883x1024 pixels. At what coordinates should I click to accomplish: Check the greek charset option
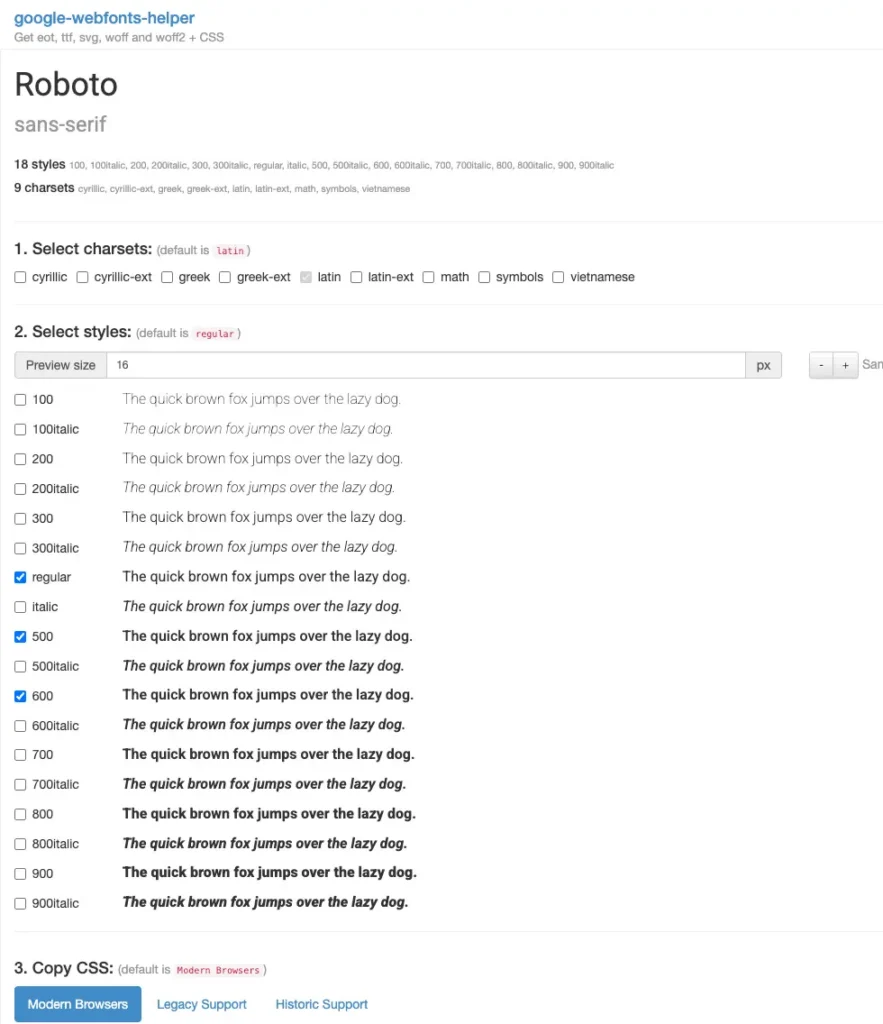point(167,277)
